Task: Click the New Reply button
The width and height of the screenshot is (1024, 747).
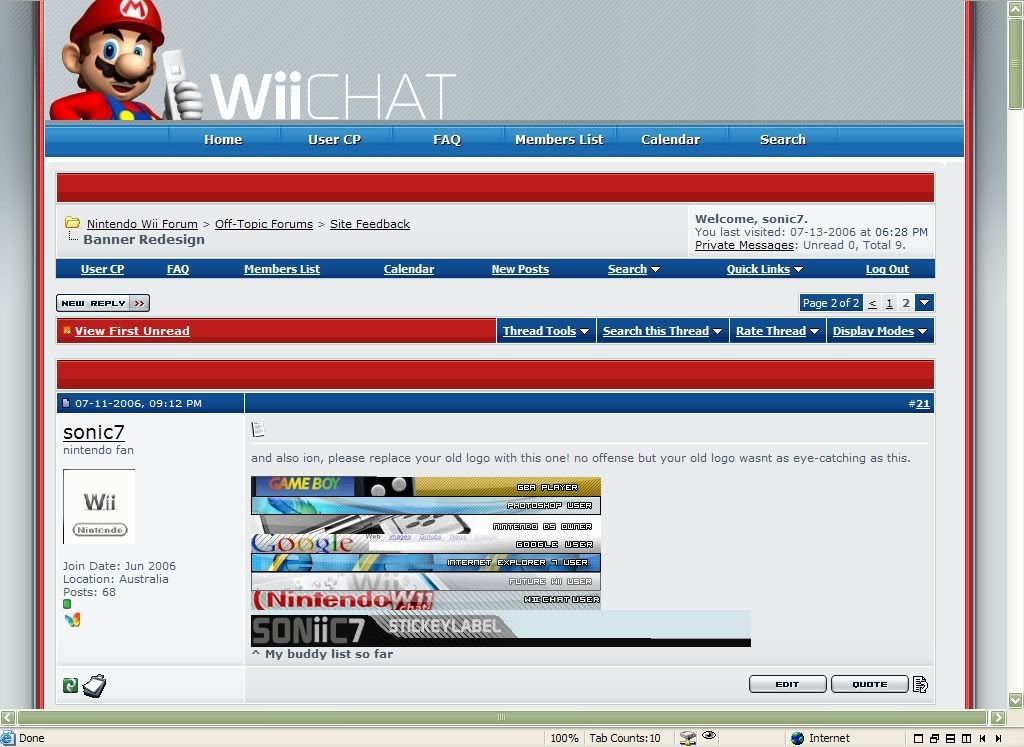Action: pos(103,303)
